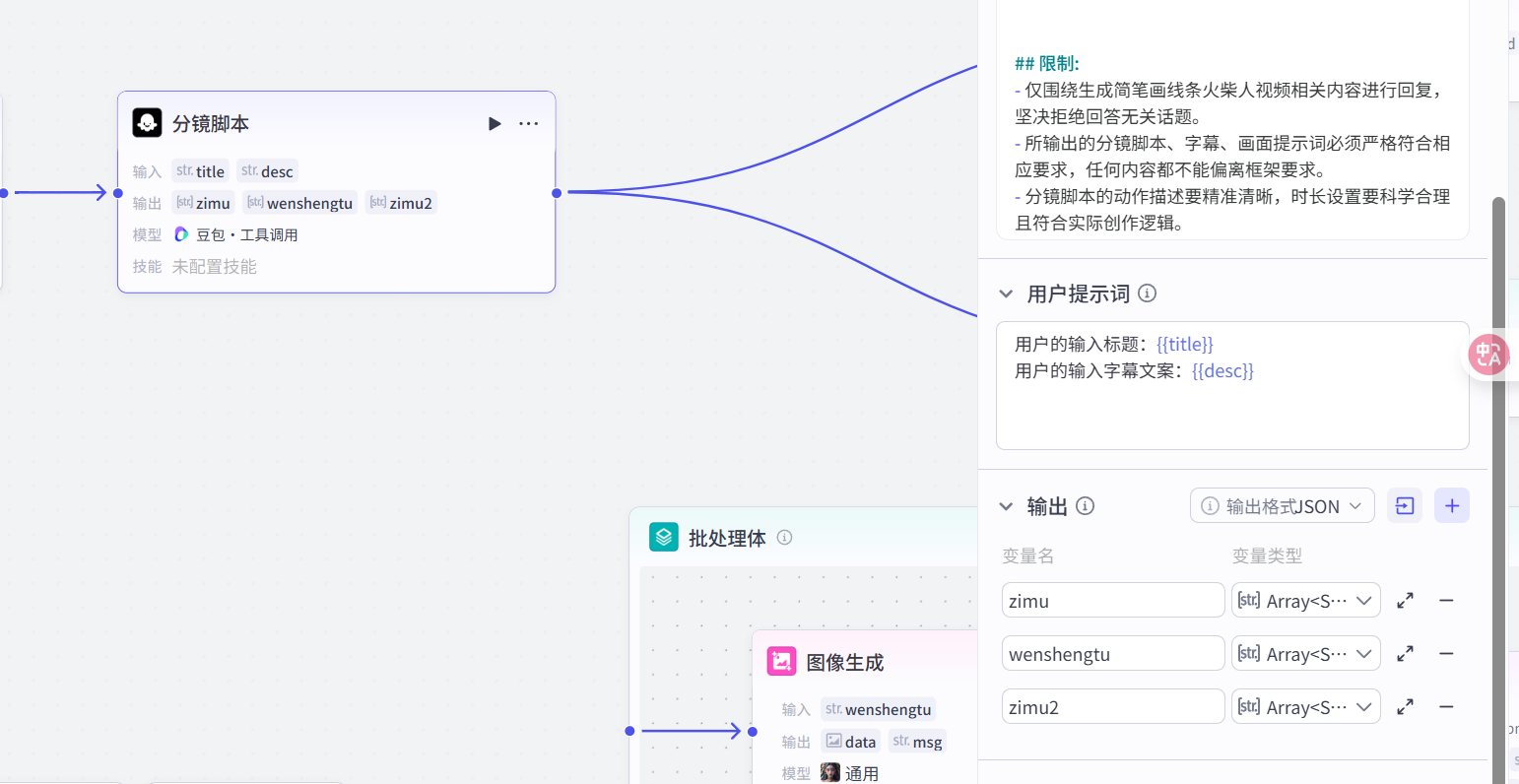Viewport: 1519px width, 784px height.
Task: Open type dropdown for zimu variable
Action: [x=1306, y=600]
